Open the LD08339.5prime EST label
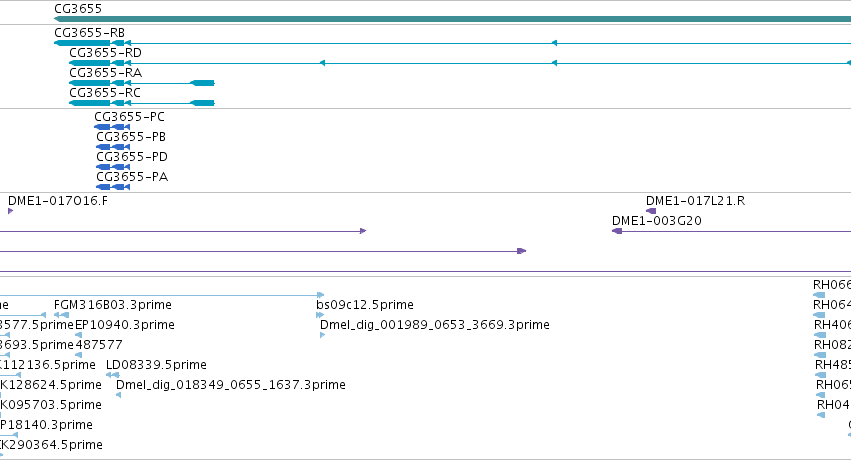This screenshot has height=460, width=851. (x=156, y=365)
